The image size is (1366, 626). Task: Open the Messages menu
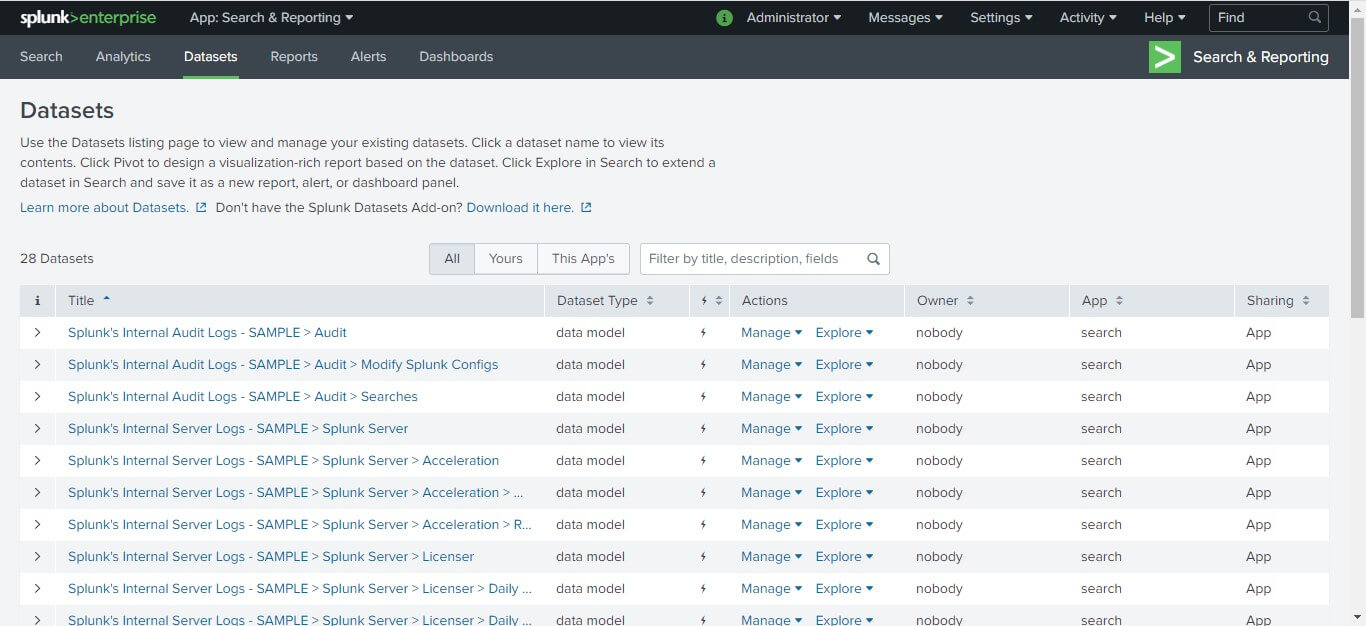pos(906,18)
